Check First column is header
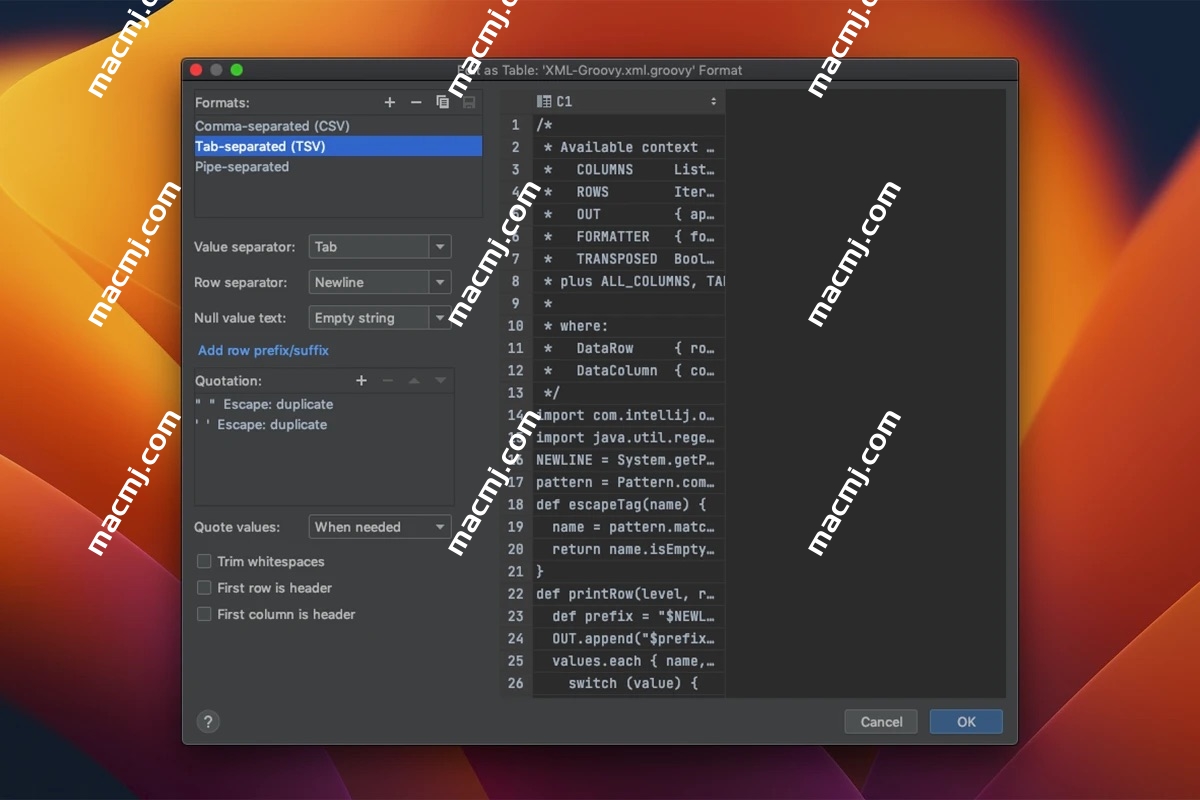 (205, 614)
